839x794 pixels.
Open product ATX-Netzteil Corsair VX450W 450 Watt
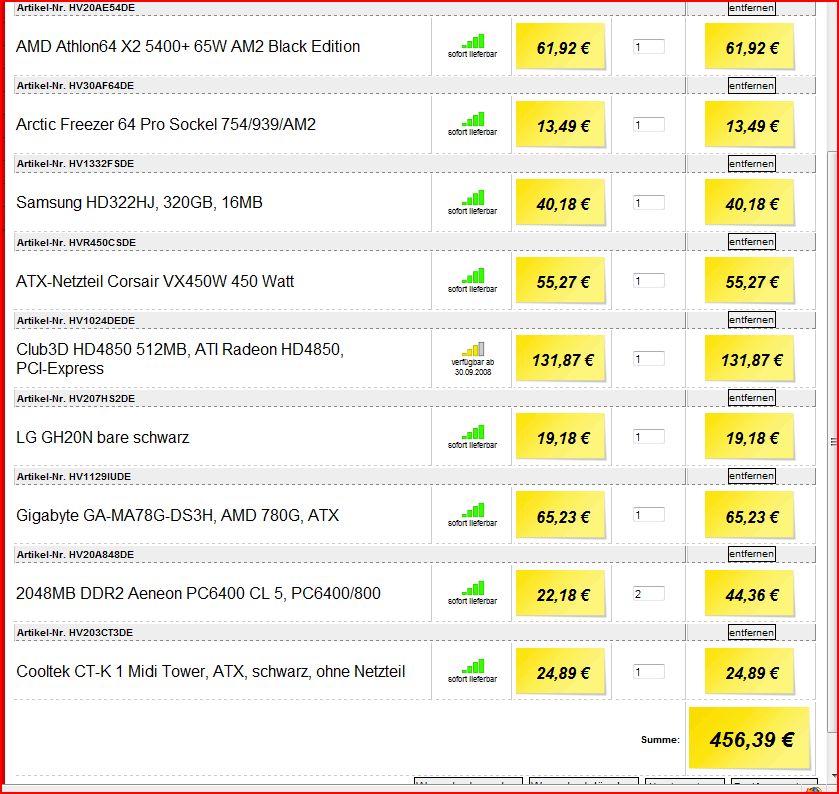pos(155,281)
